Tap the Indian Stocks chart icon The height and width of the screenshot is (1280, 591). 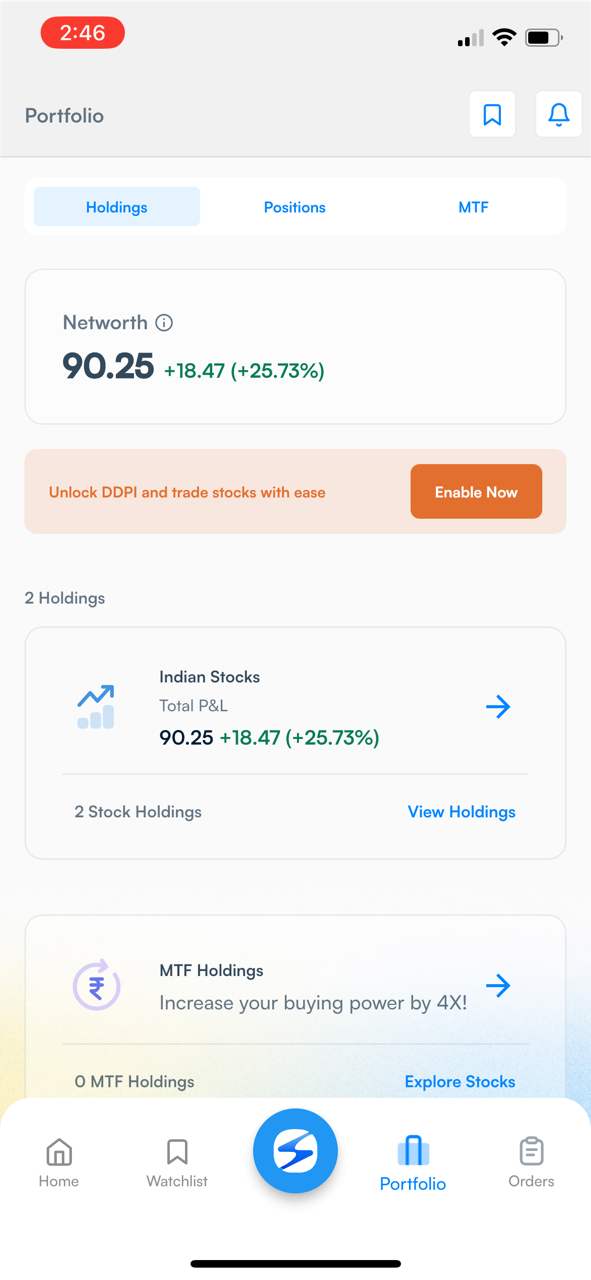[x=96, y=707]
